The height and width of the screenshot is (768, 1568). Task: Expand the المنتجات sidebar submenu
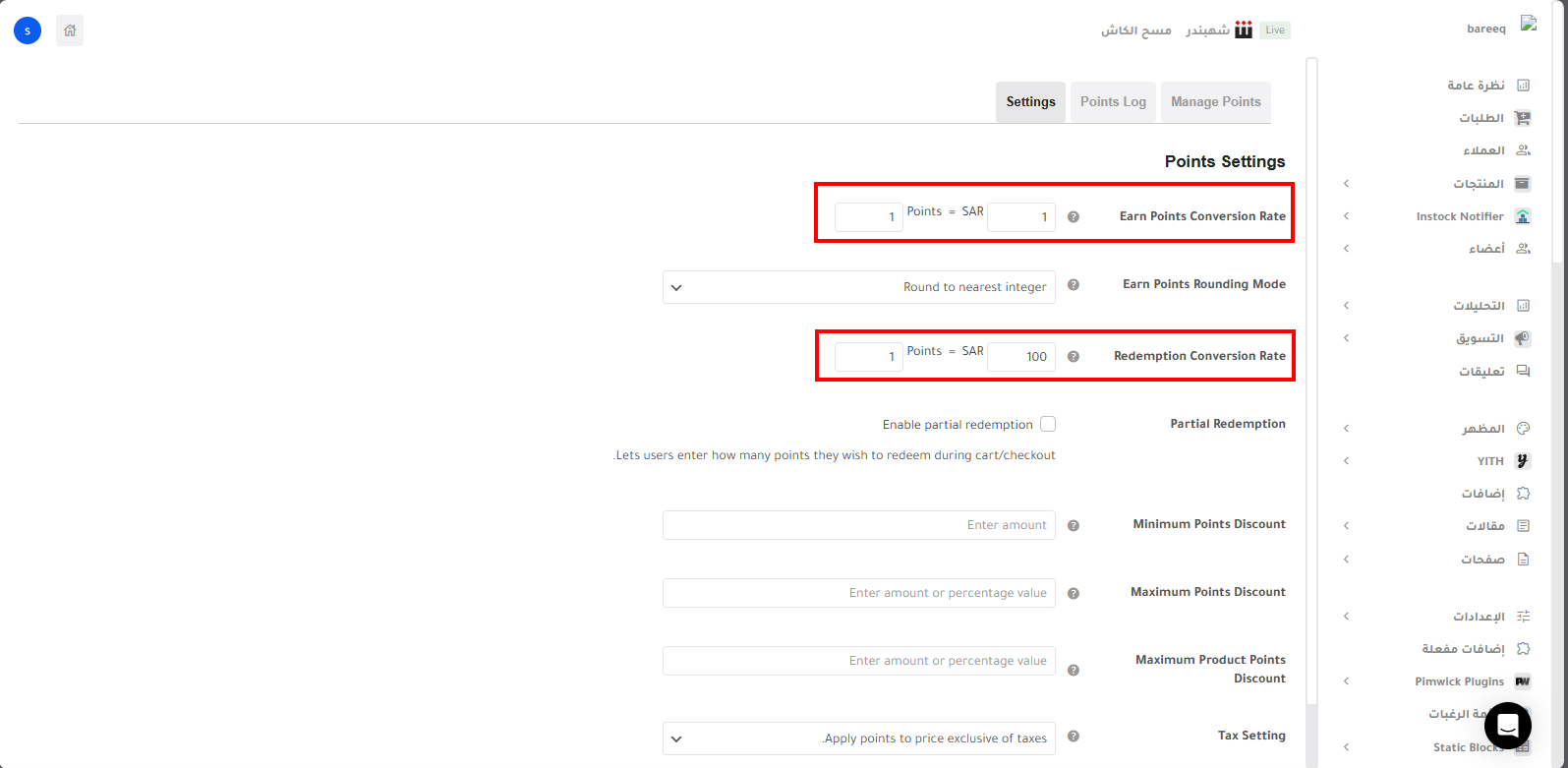coord(1346,184)
